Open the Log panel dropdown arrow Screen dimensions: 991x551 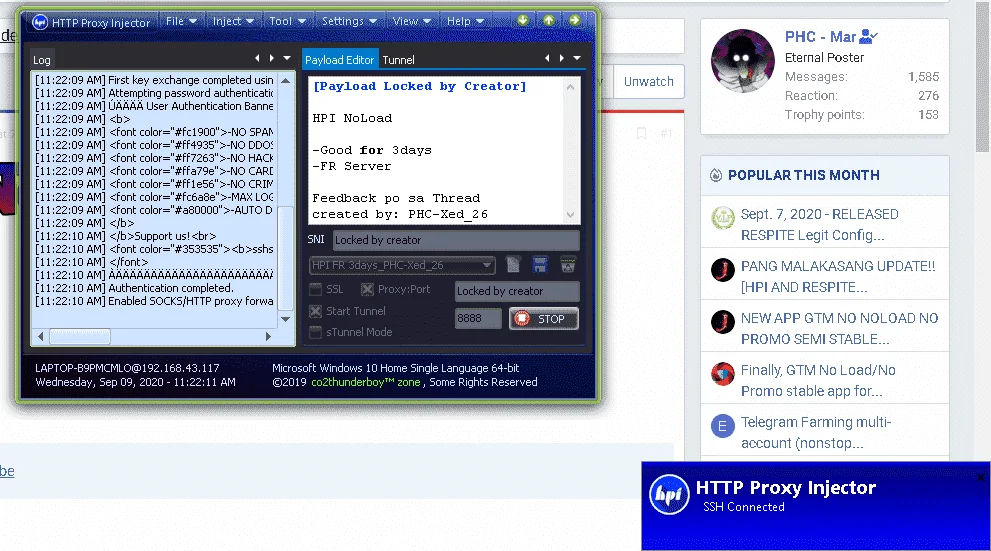pos(287,58)
